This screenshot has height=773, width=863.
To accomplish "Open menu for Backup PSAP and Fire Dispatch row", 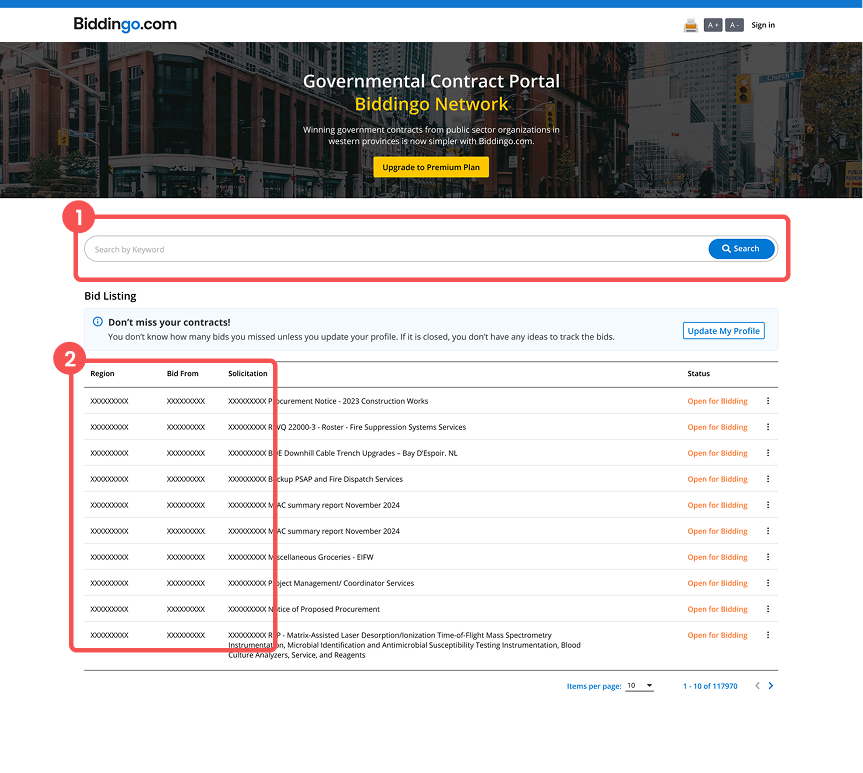I will point(768,478).
